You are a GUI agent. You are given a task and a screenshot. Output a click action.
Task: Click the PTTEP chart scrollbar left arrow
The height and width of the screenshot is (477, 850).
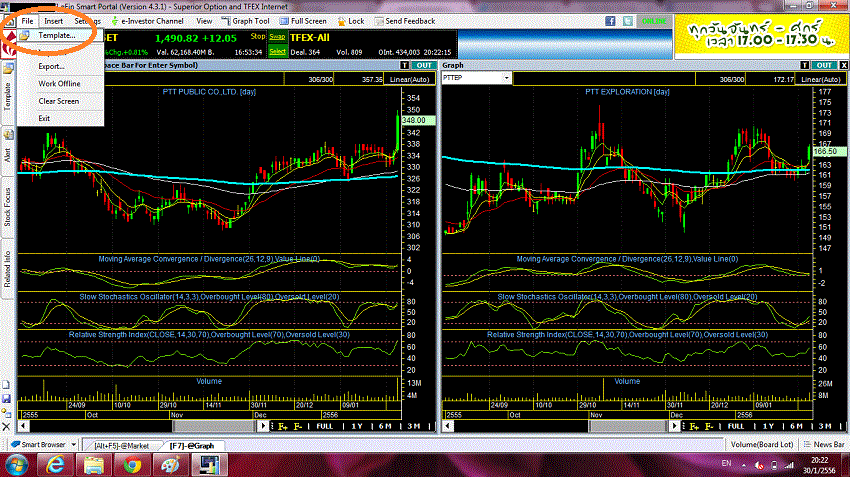point(448,426)
